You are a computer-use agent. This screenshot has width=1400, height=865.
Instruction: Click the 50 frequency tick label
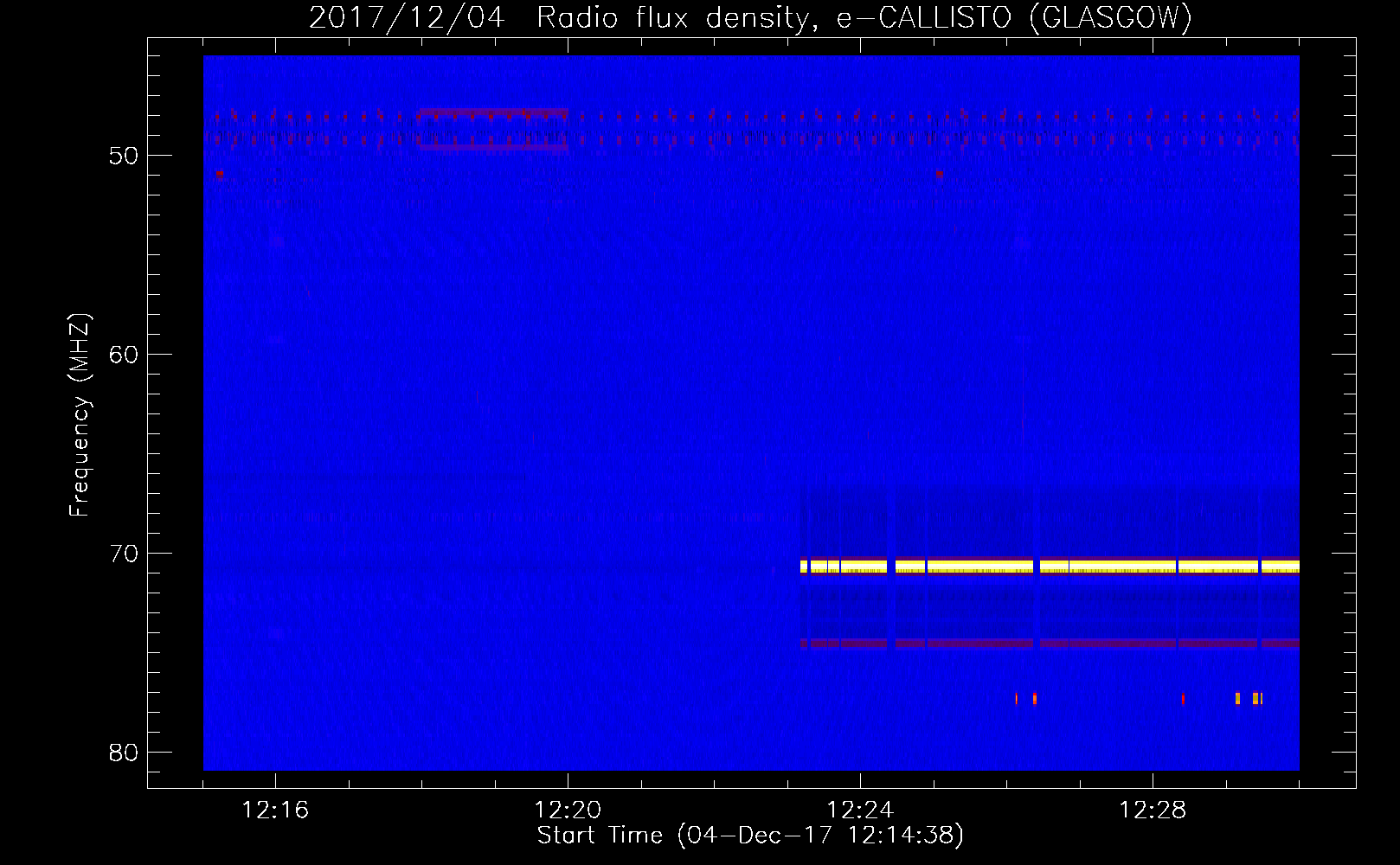pos(124,156)
